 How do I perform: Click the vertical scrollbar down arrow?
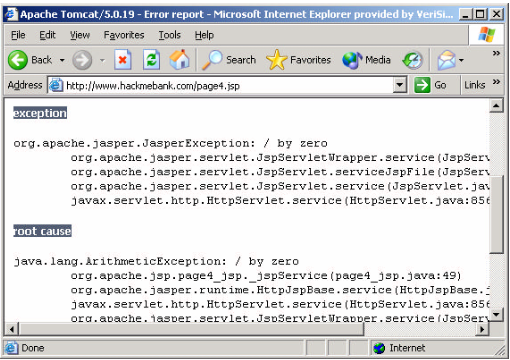(x=496, y=314)
